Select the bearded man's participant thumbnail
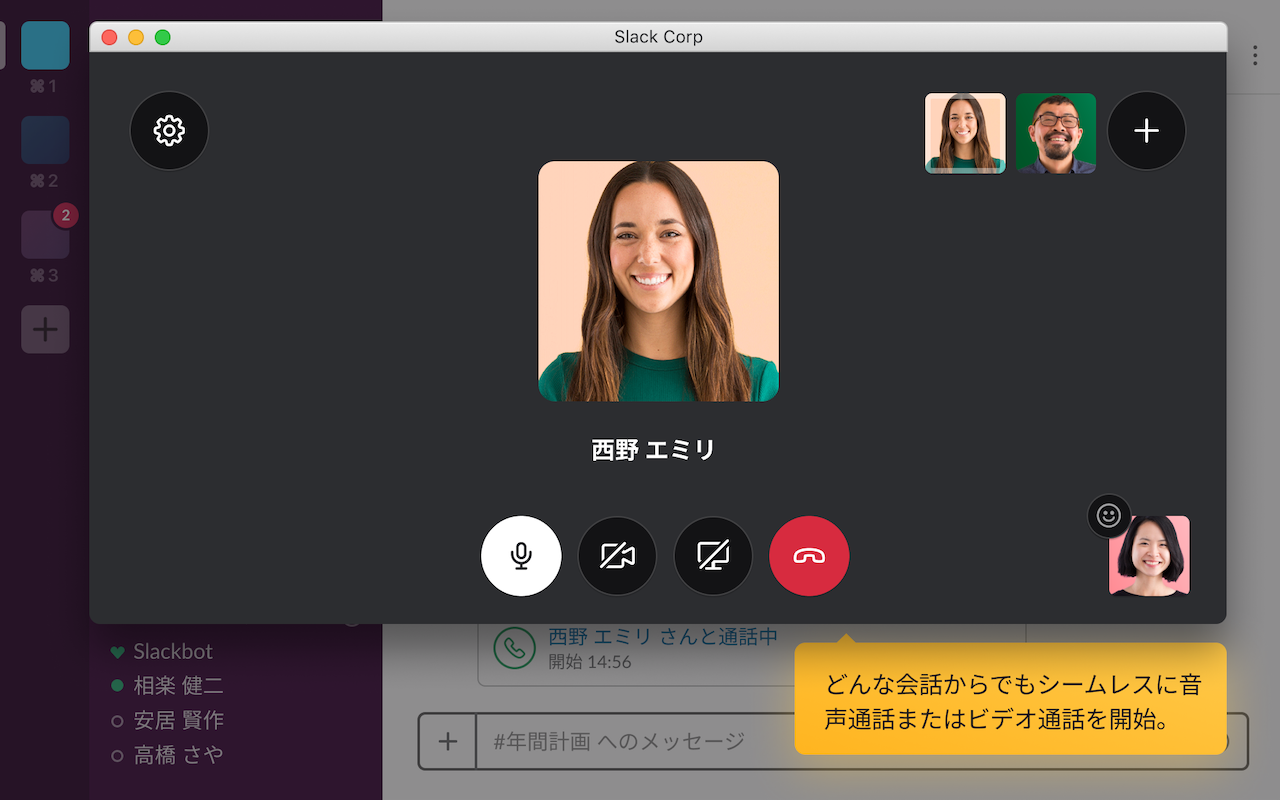 coord(1056,133)
